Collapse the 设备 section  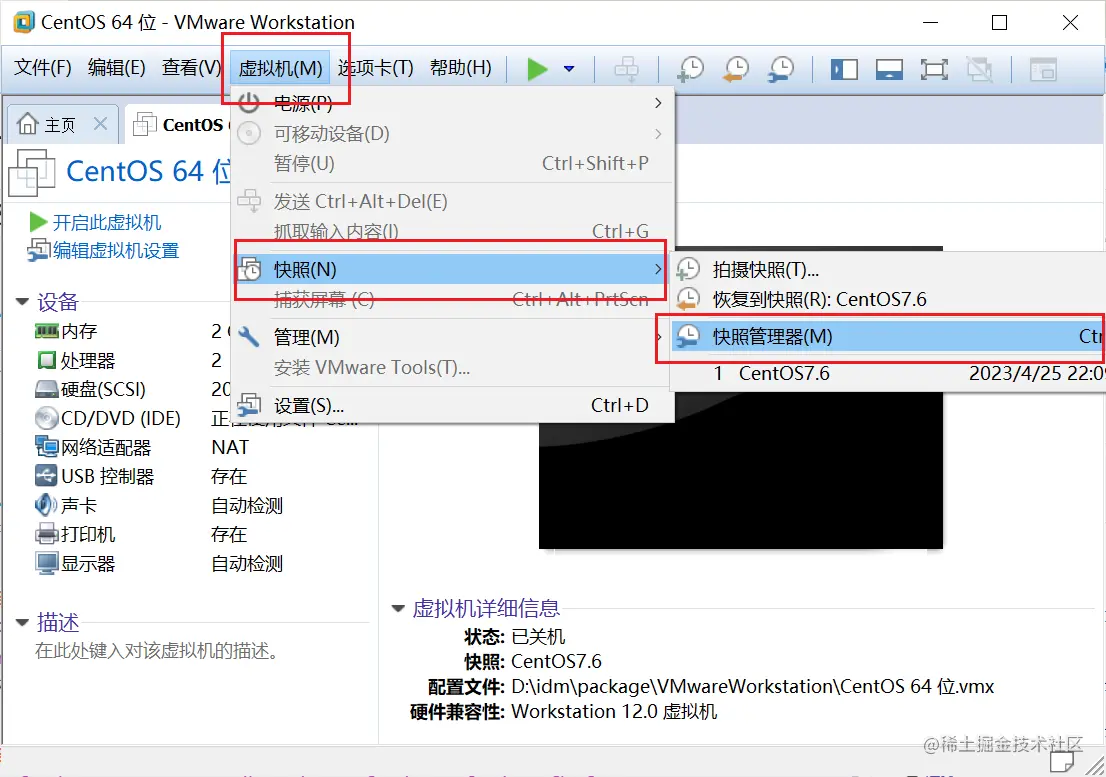[22, 302]
